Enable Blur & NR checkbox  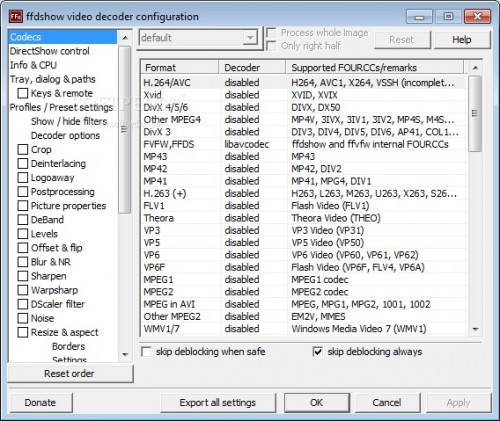(x=23, y=262)
